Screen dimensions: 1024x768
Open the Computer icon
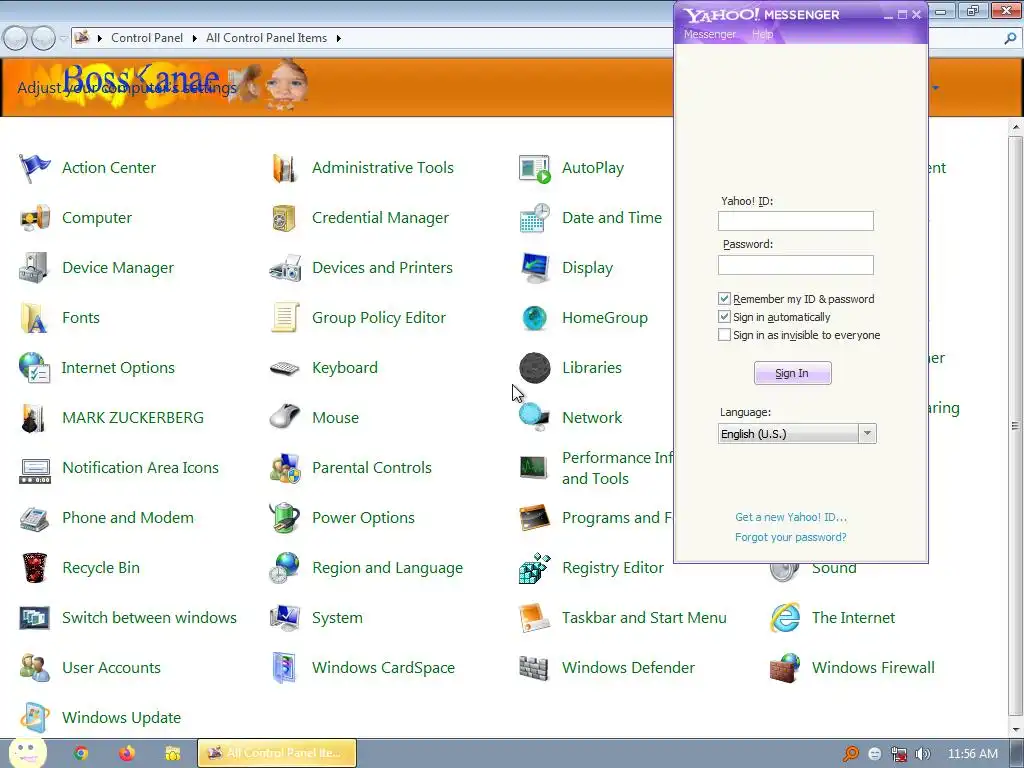pos(35,218)
